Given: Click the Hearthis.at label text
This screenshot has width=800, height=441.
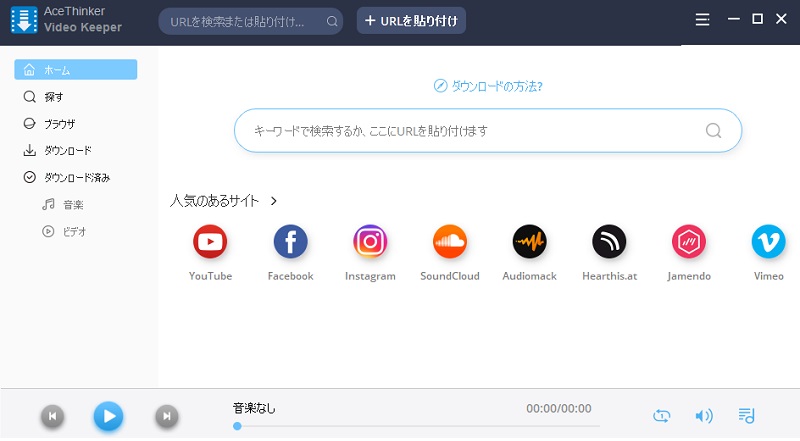Looking at the screenshot, I should (x=609, y=276).
